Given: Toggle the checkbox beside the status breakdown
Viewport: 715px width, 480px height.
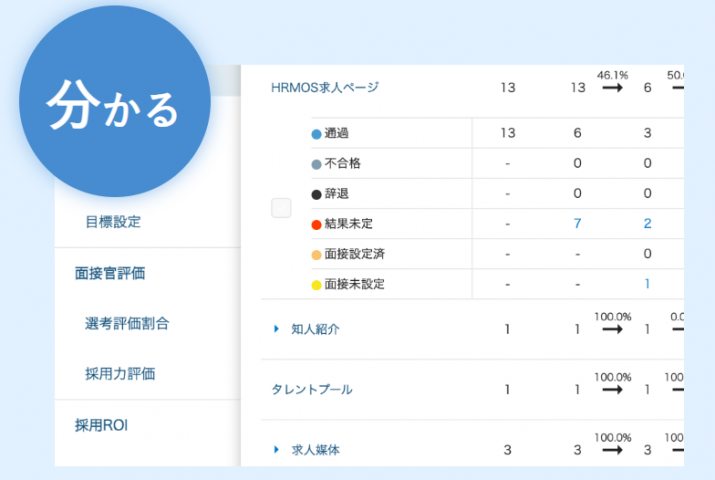Looking at the screenshot, I should point(281,208).
